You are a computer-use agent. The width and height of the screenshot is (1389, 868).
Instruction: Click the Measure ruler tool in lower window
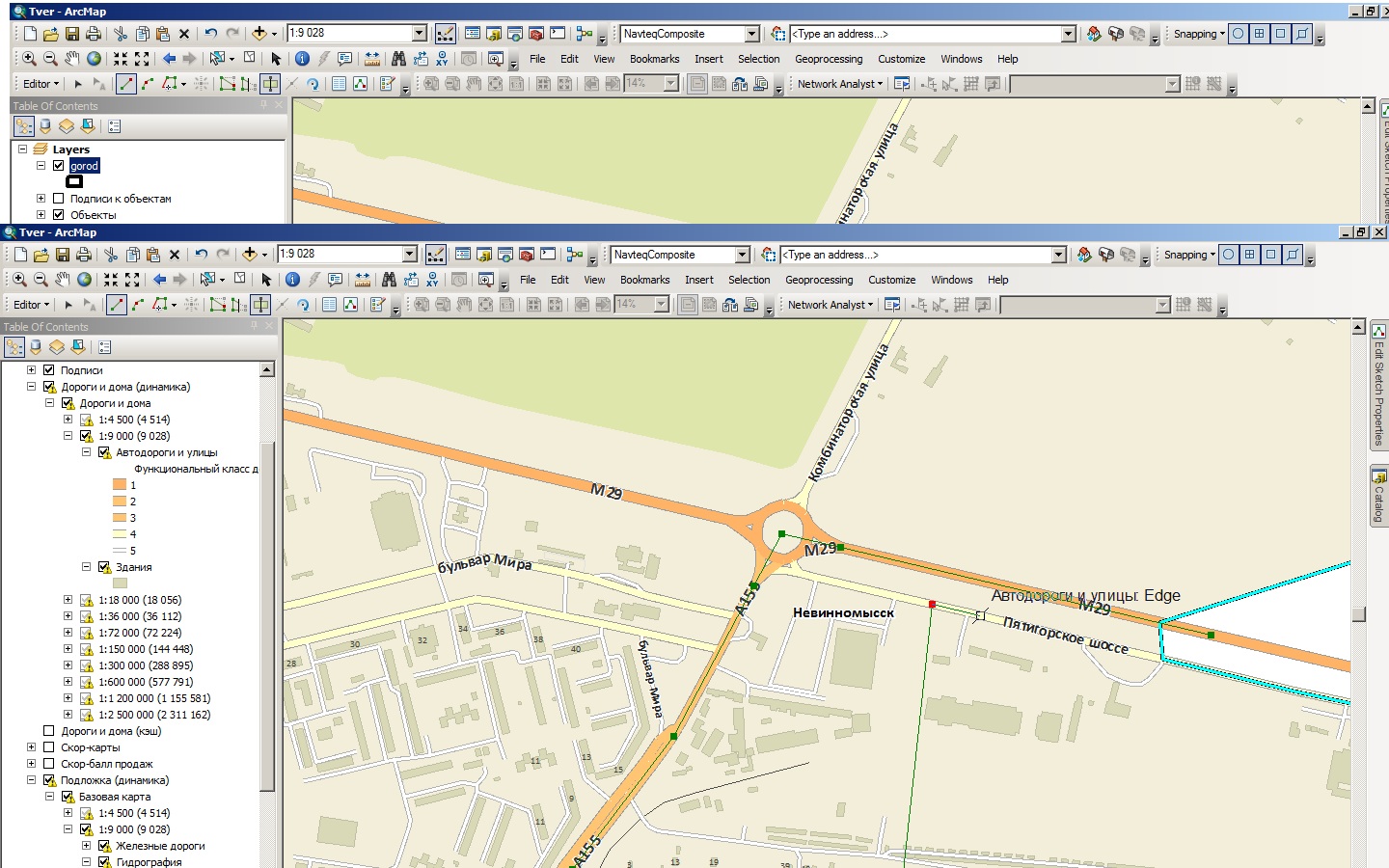coord(363,280)
